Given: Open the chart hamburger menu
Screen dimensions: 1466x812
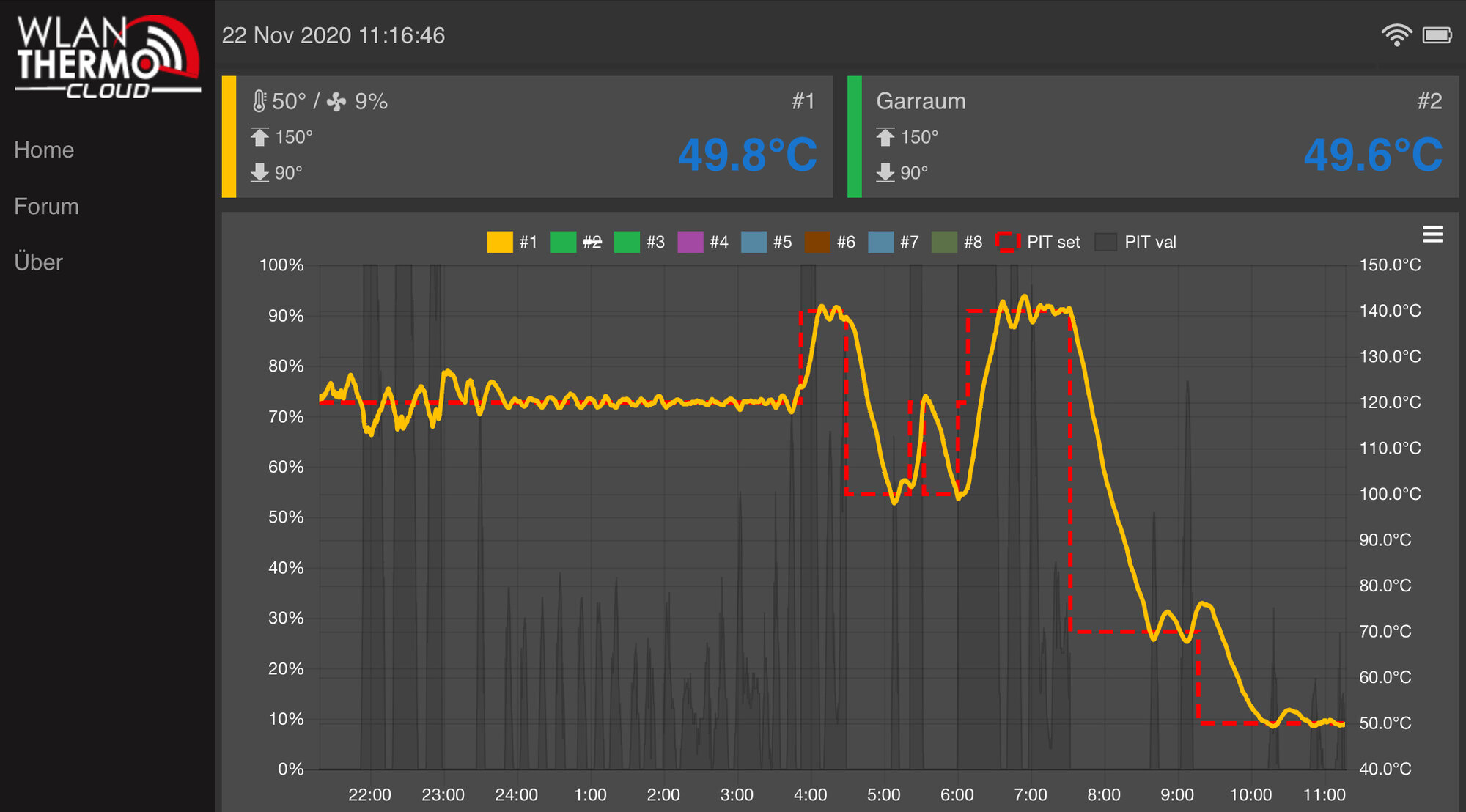Looking at the screenshot, I should click(1432, 235).
